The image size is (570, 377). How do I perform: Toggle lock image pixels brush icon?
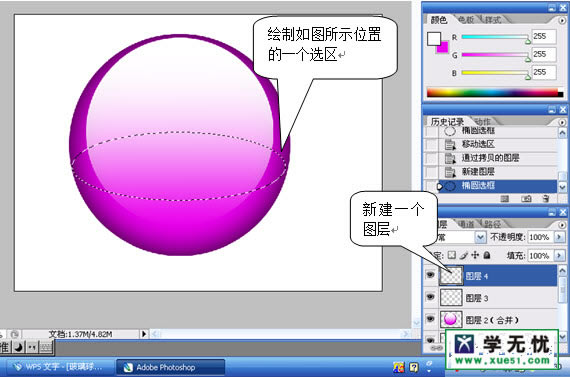463,255
